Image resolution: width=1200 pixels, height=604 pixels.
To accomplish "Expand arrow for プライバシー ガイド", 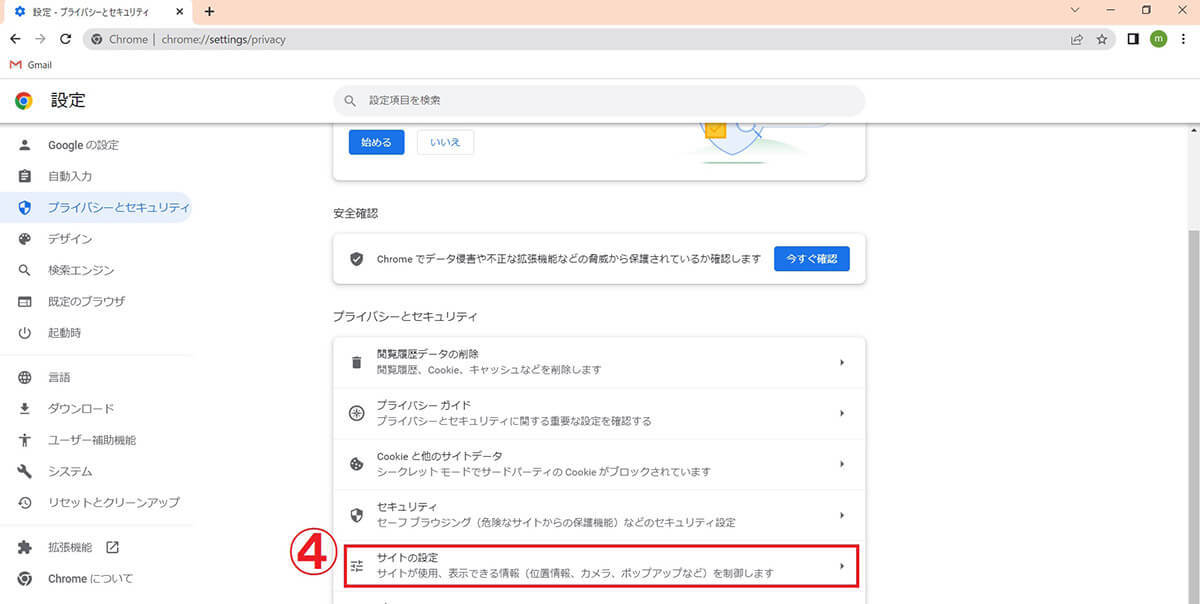I will tap(842, 413).
